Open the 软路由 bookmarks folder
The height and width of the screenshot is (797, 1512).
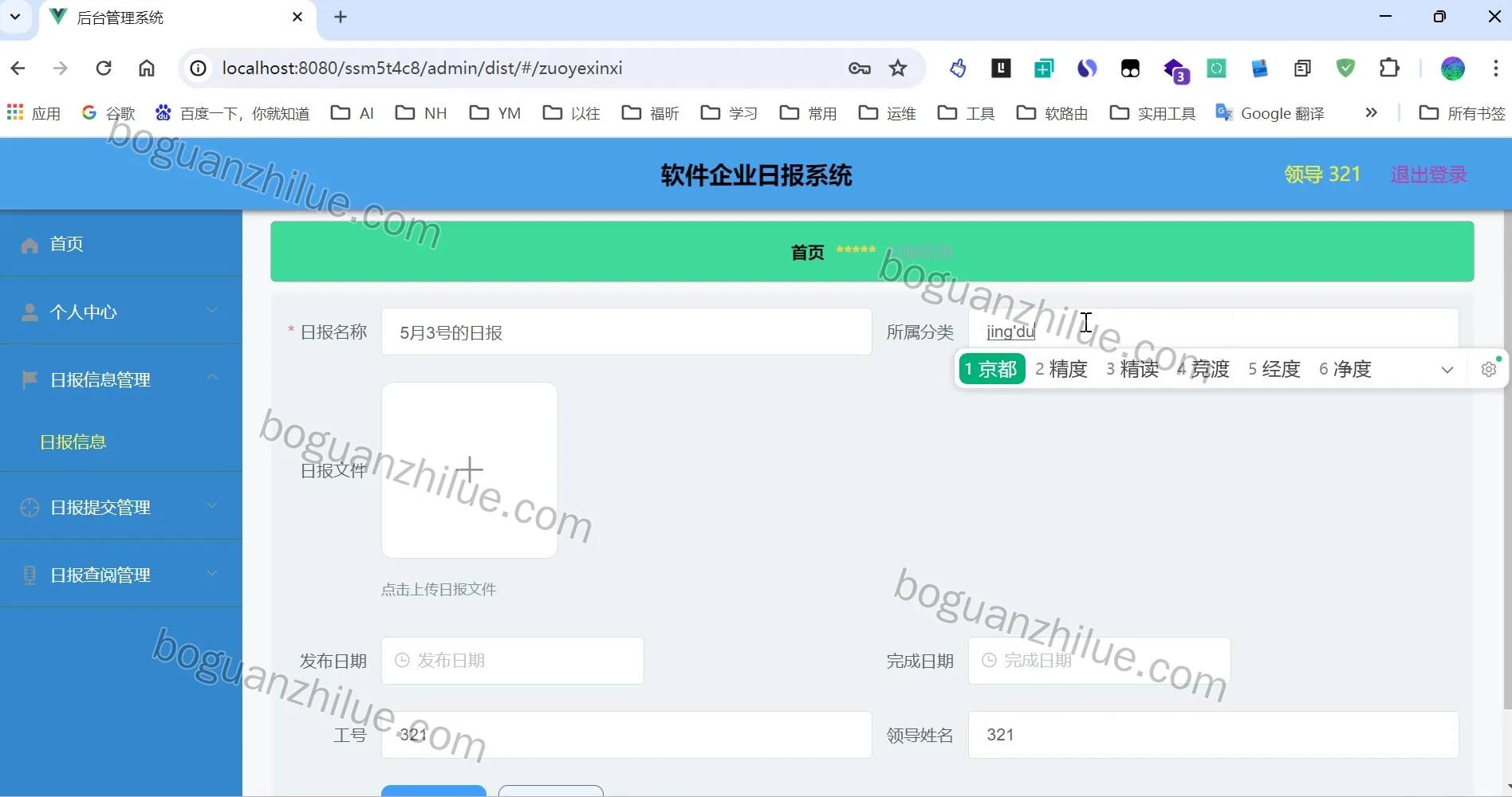click(1052, 113)
